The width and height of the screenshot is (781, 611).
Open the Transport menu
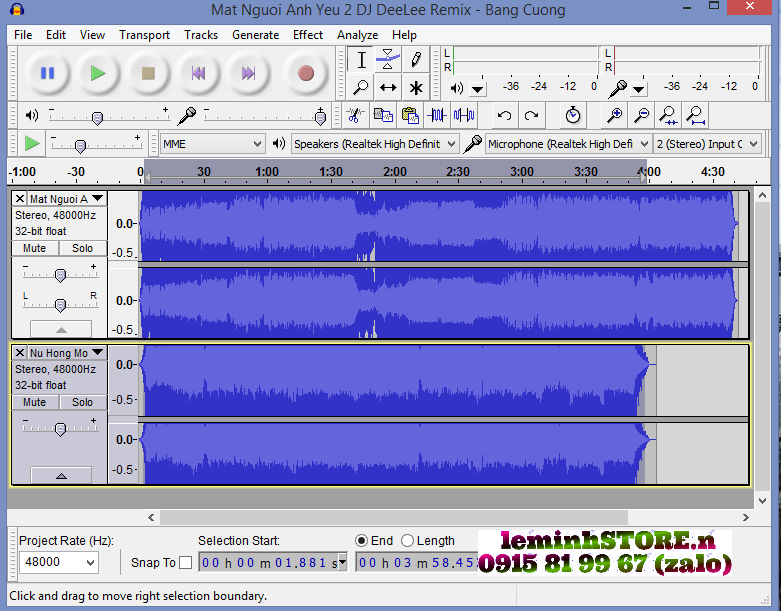tap(144, 35)
